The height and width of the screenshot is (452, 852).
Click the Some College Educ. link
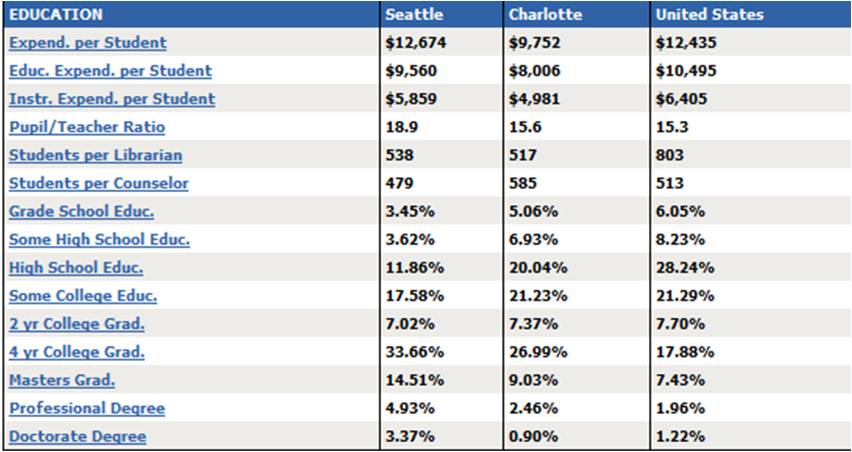(83, 296)
